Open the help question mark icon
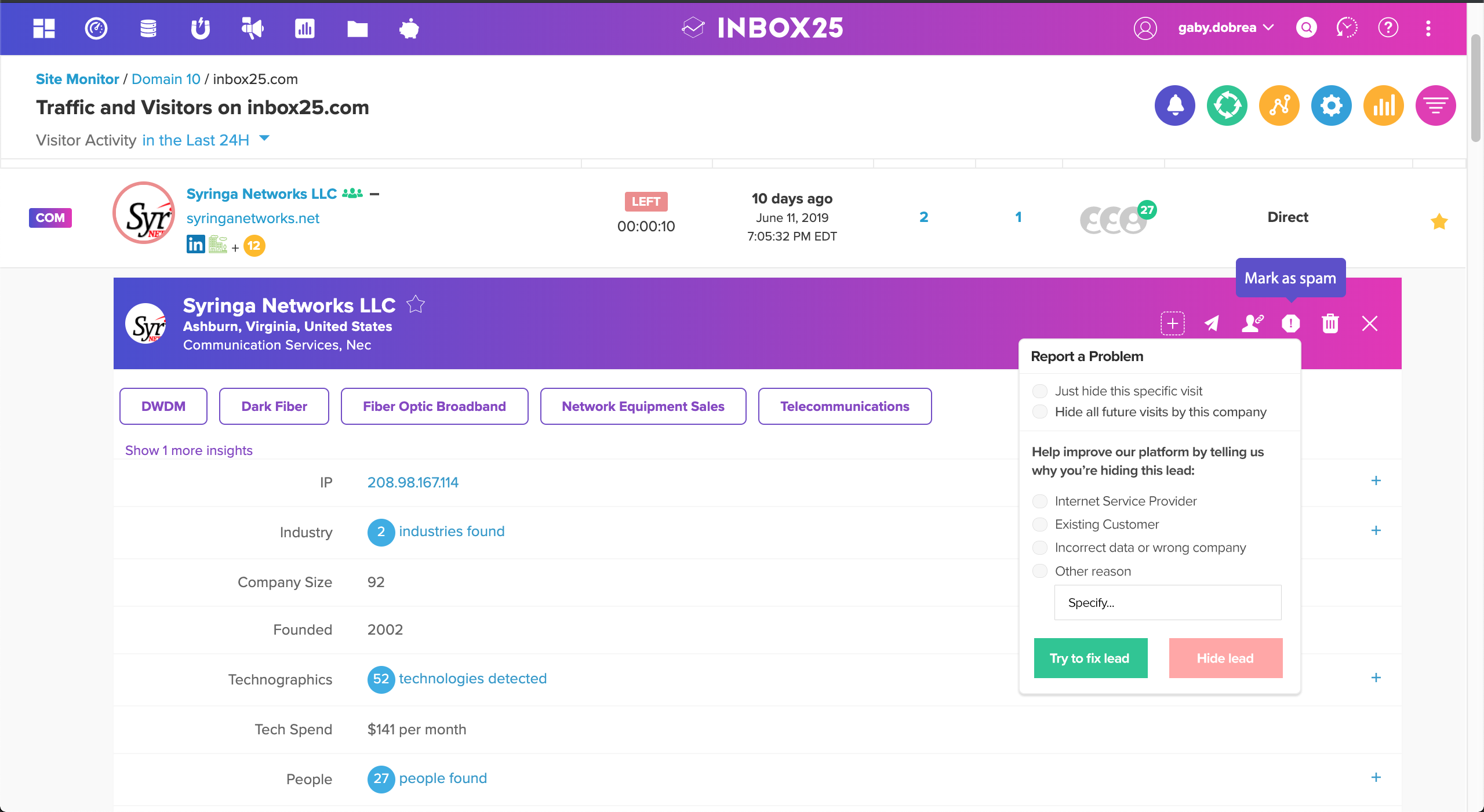 [x=1388, y=27]
